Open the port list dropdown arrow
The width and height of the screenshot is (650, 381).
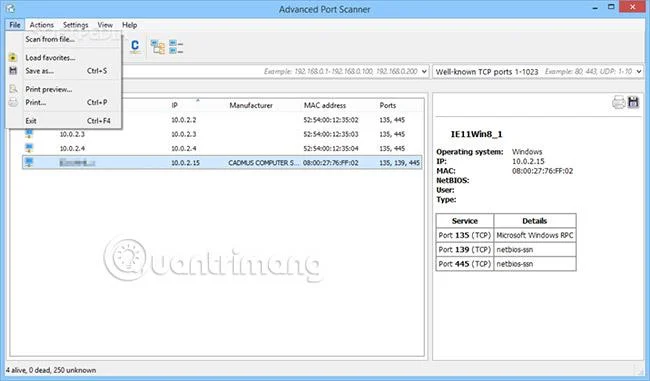(638, 72)
